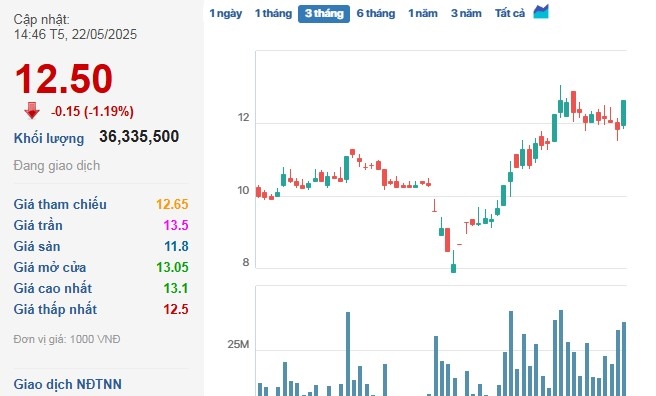Viewport: 656px width, 396px height.
Task: Click the -0.15 (-1.19%) change text
Action: pos(92,111)
